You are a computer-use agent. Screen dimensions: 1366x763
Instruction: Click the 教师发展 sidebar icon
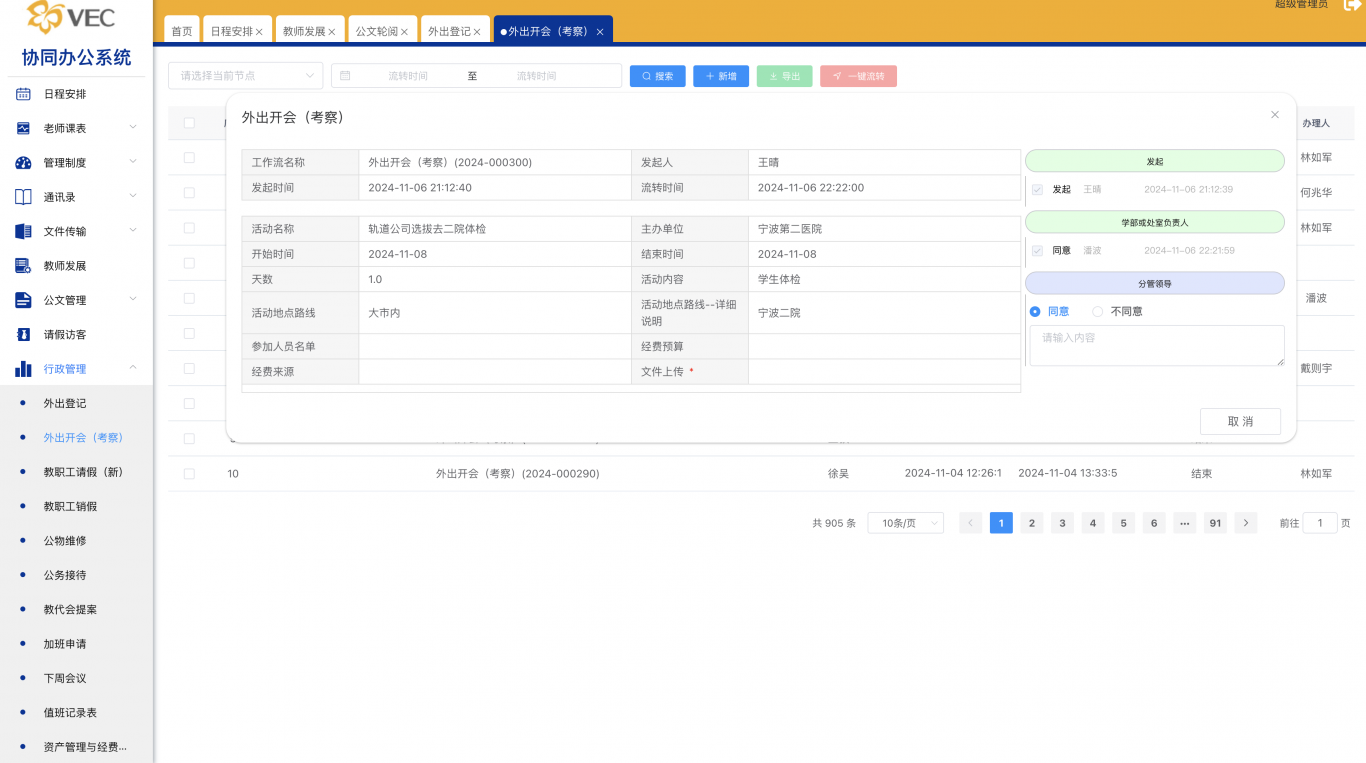pos(23,266)
